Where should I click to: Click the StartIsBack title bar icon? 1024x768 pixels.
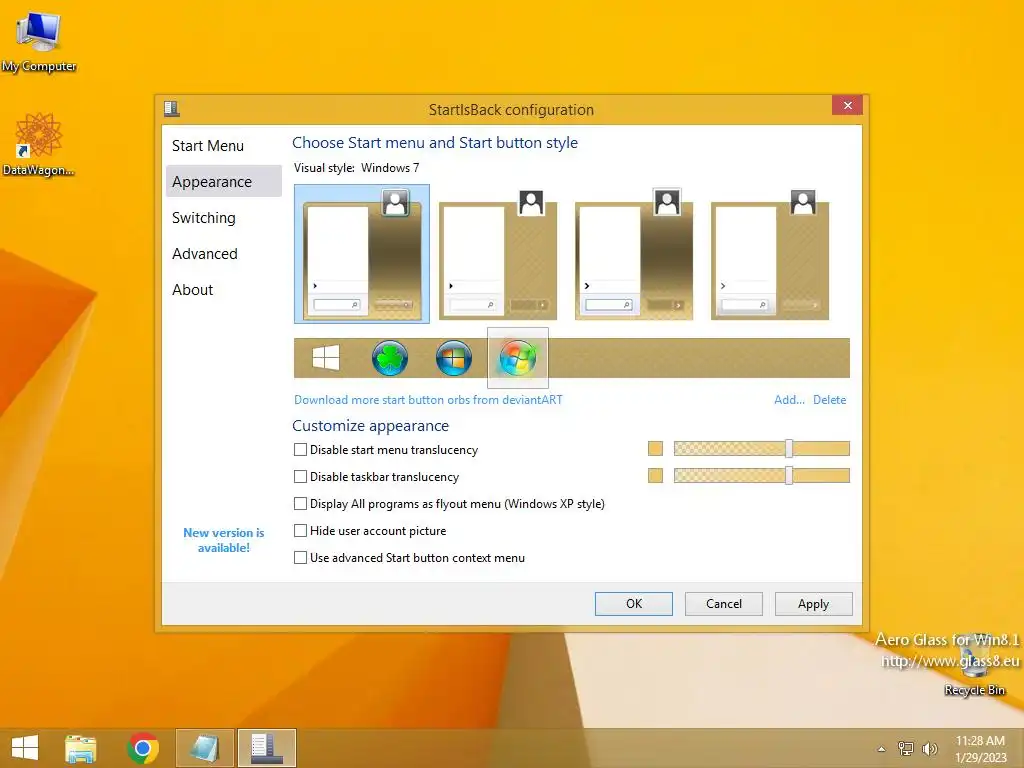(x=172, y=109)
